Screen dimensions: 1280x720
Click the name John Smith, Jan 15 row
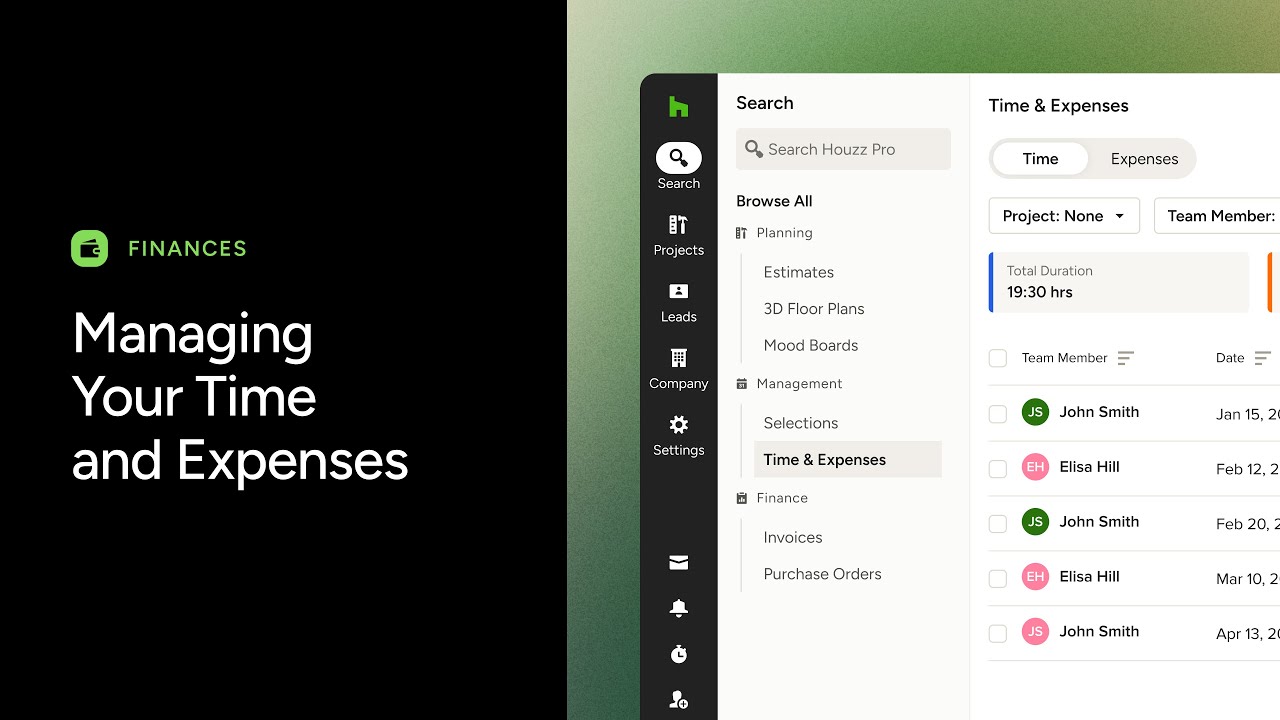(1099, 412)
